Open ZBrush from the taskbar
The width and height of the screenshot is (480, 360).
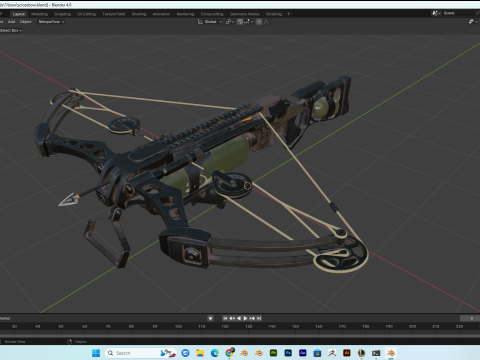(332, 353)
